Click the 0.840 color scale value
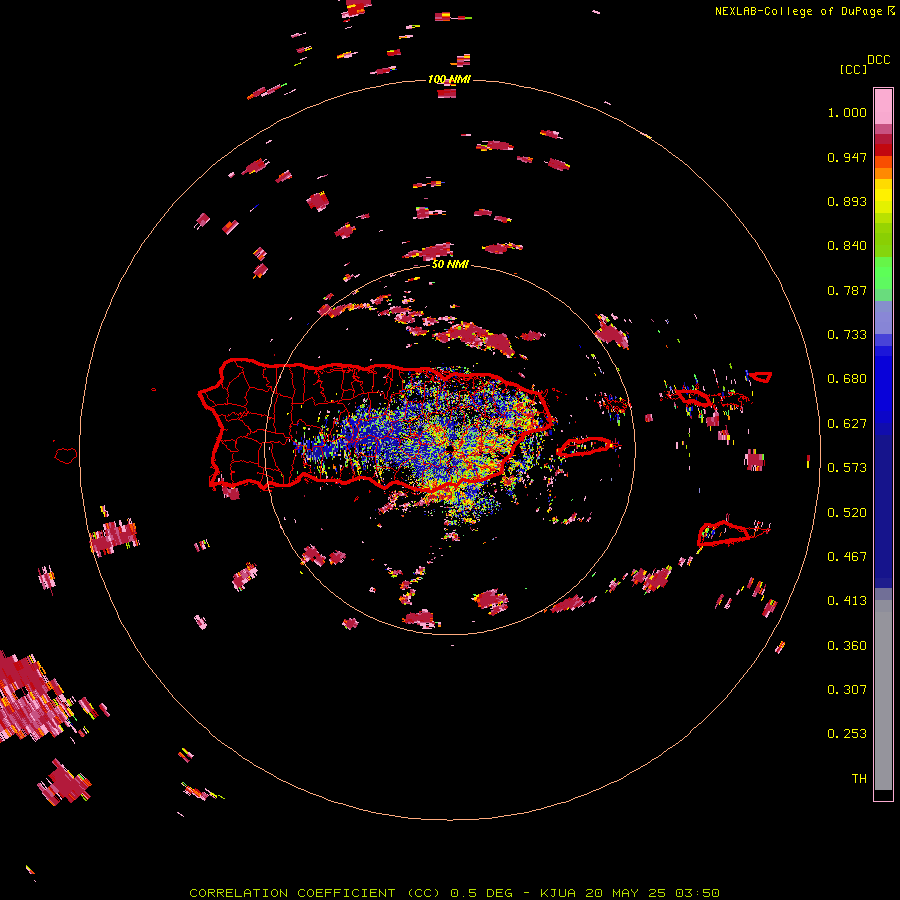900x900 pixels. 847,246
